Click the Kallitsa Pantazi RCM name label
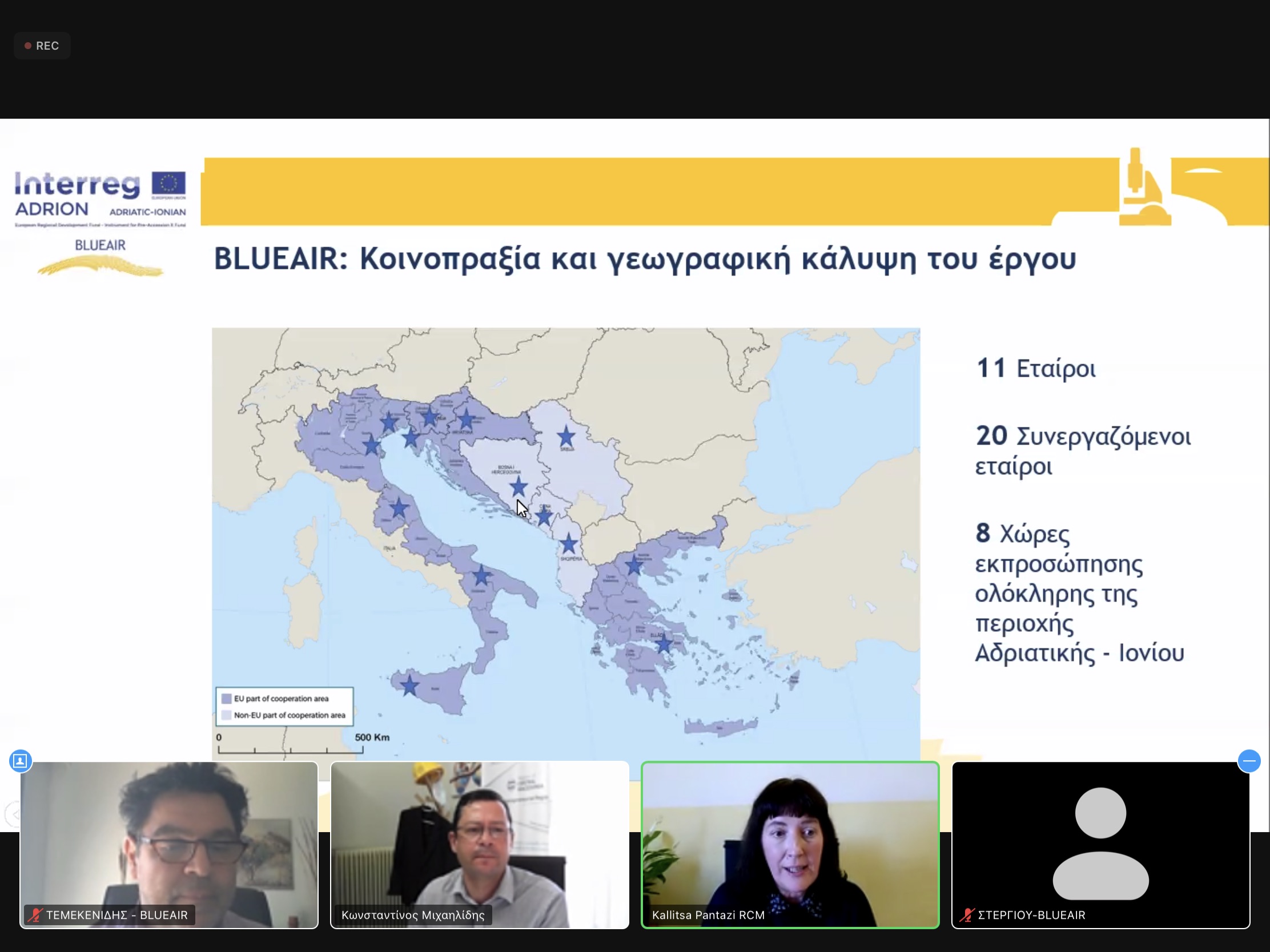 [x=708, y=915]
